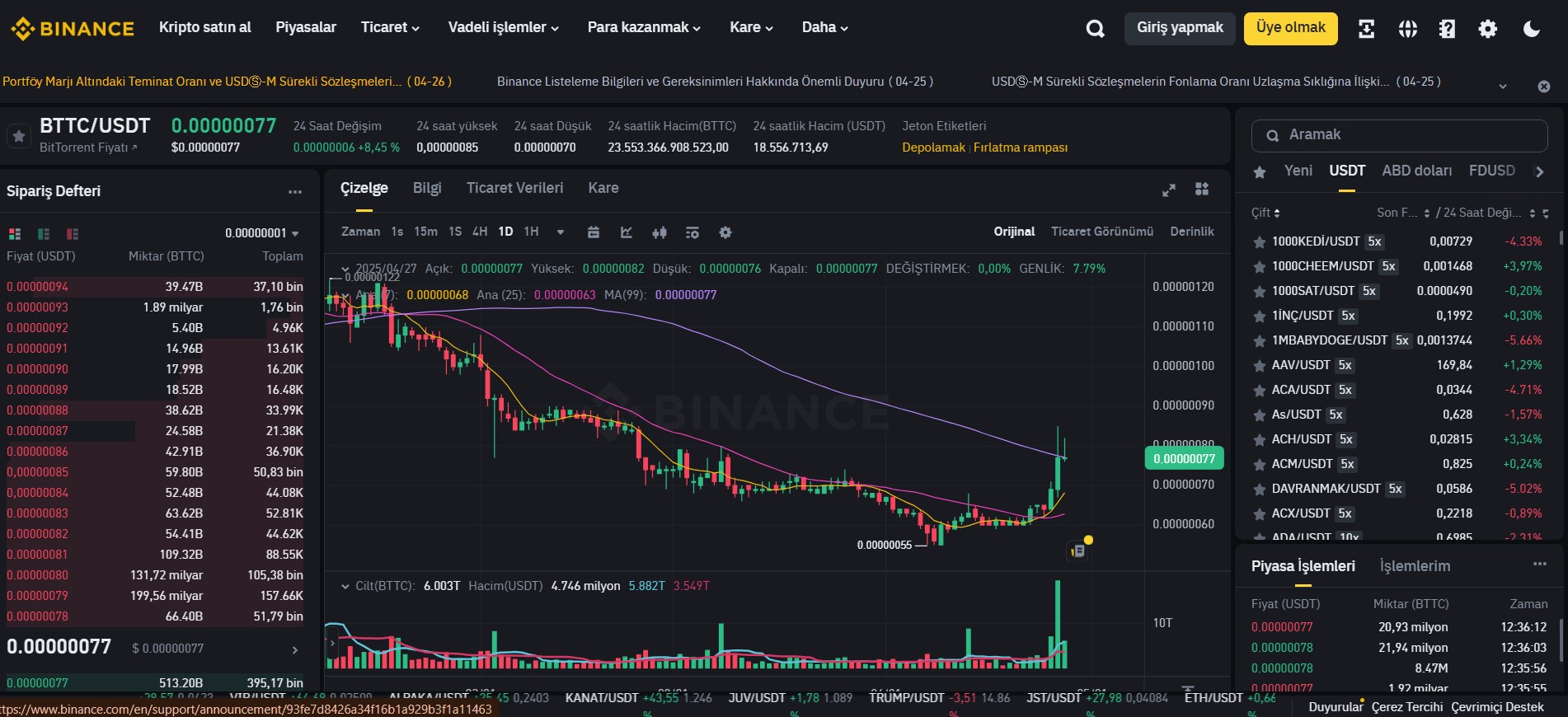This screenshot has height=717, width=1568.
Task: Open candlestick chart type icon
Action: pyautogui.click(x=660, y=232)
